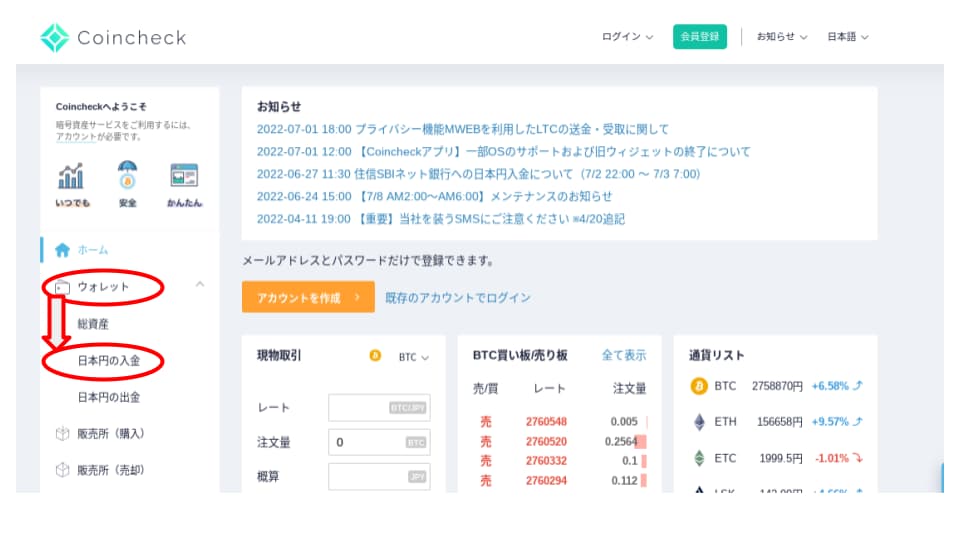Click the ETC price 1999.5円

pyautogui.click(x=781, y=458)
